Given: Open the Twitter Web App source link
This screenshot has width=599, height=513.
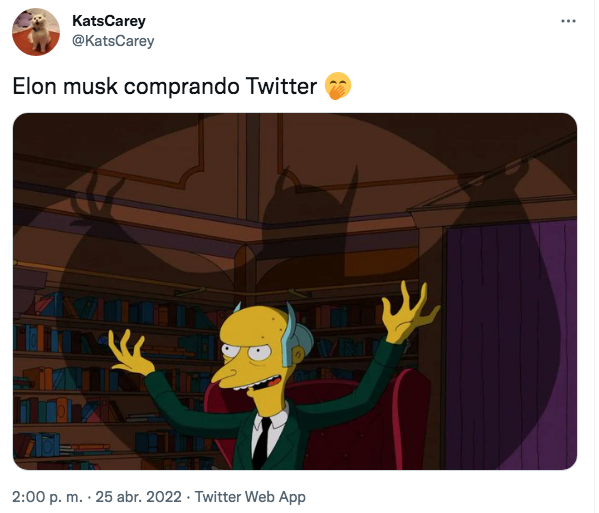Looking at the screenshot, I should [250, 497].
